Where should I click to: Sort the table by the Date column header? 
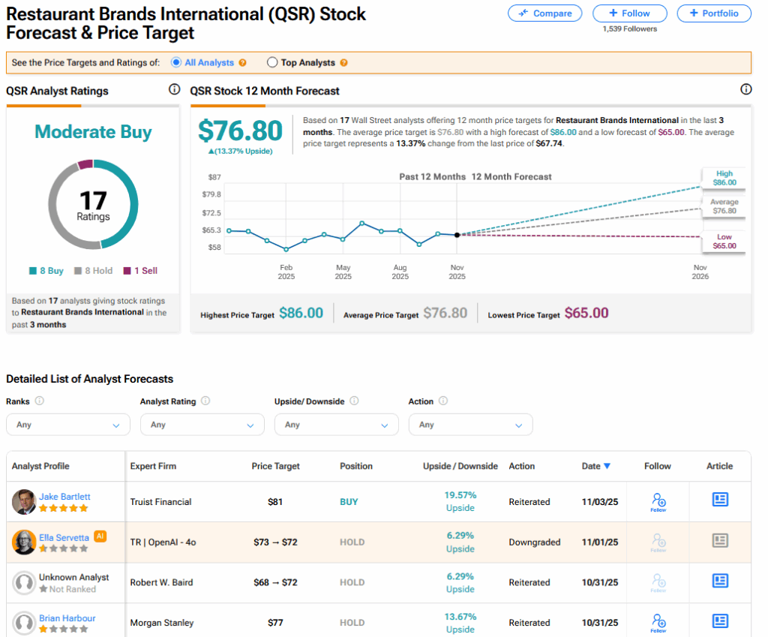point(596,466)
